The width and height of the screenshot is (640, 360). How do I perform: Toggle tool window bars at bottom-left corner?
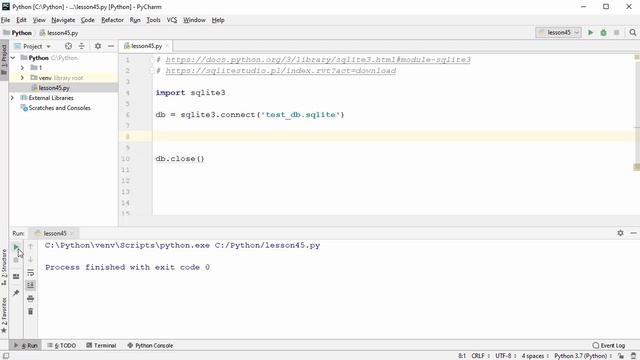(6, 356)
